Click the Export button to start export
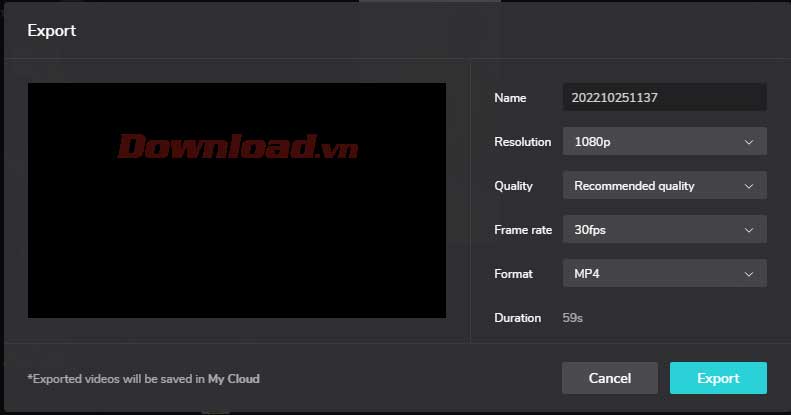This screenshot has width=791, height=415. 718,378
